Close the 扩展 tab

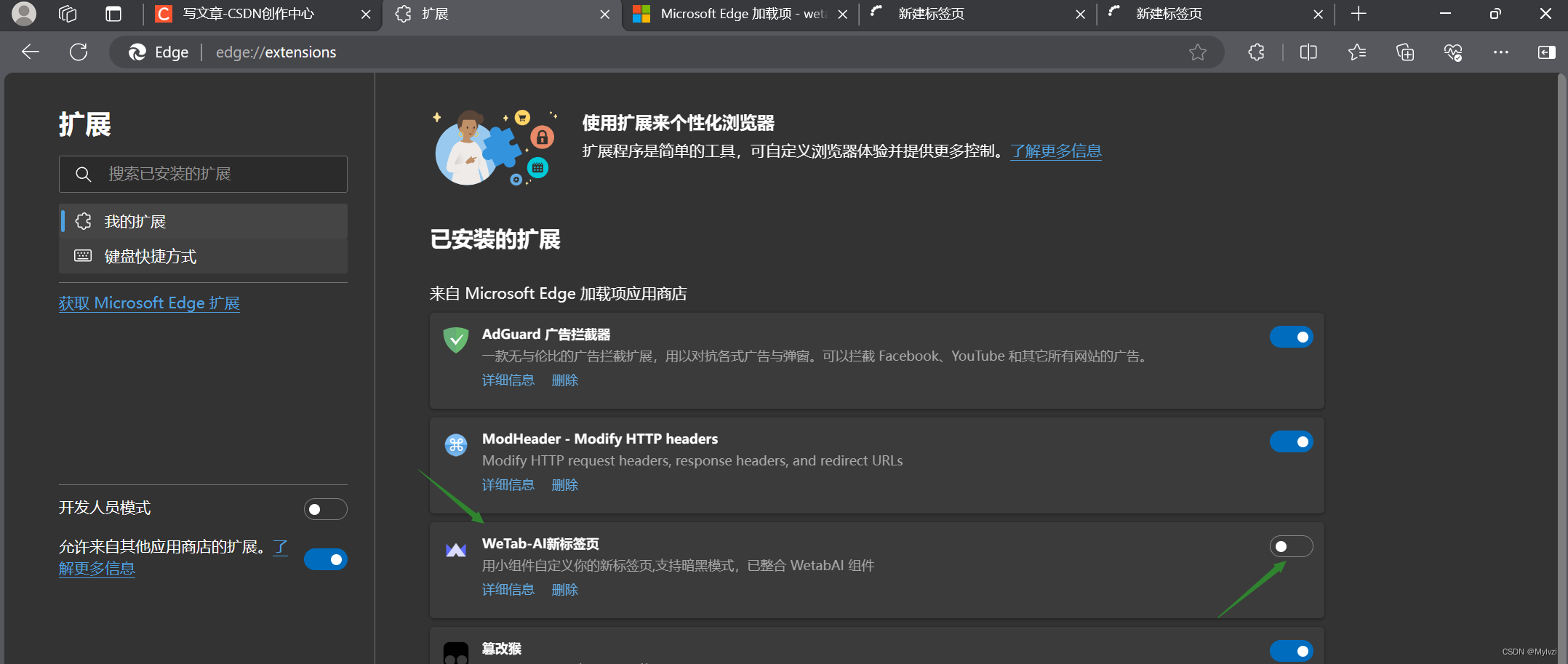coord(604,15)
